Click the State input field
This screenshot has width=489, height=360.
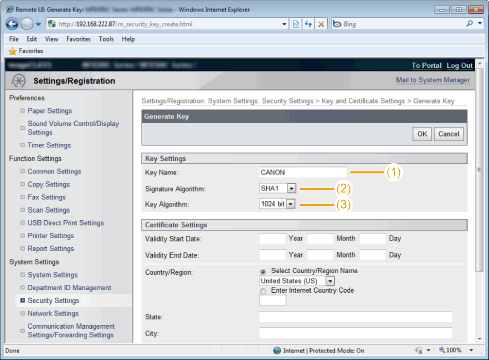pyautogui.click(x=356, y=317)
